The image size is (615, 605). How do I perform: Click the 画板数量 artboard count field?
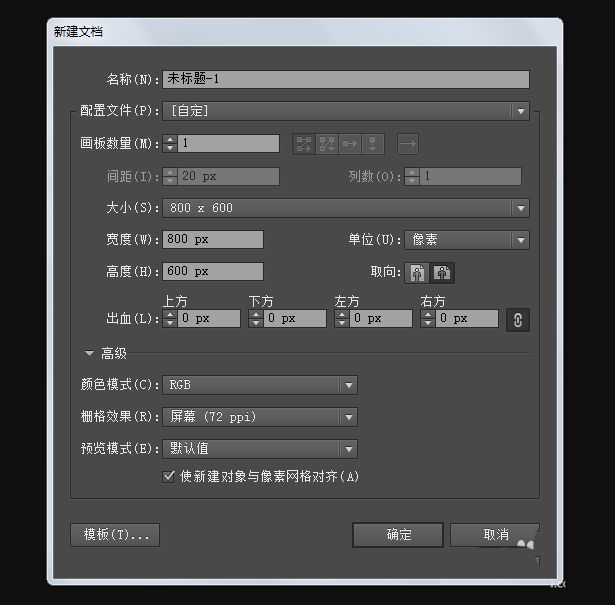(228, 144)
